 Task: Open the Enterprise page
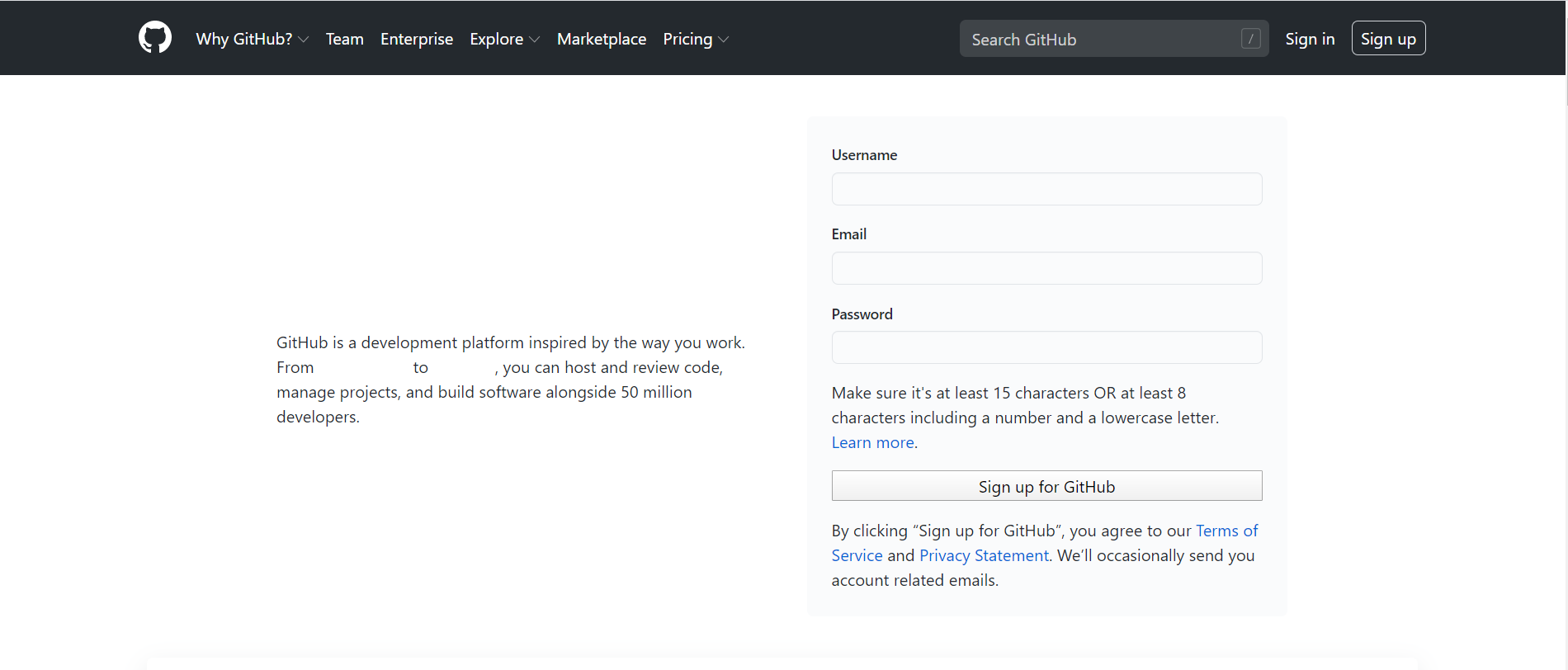(x=417, y=39)
